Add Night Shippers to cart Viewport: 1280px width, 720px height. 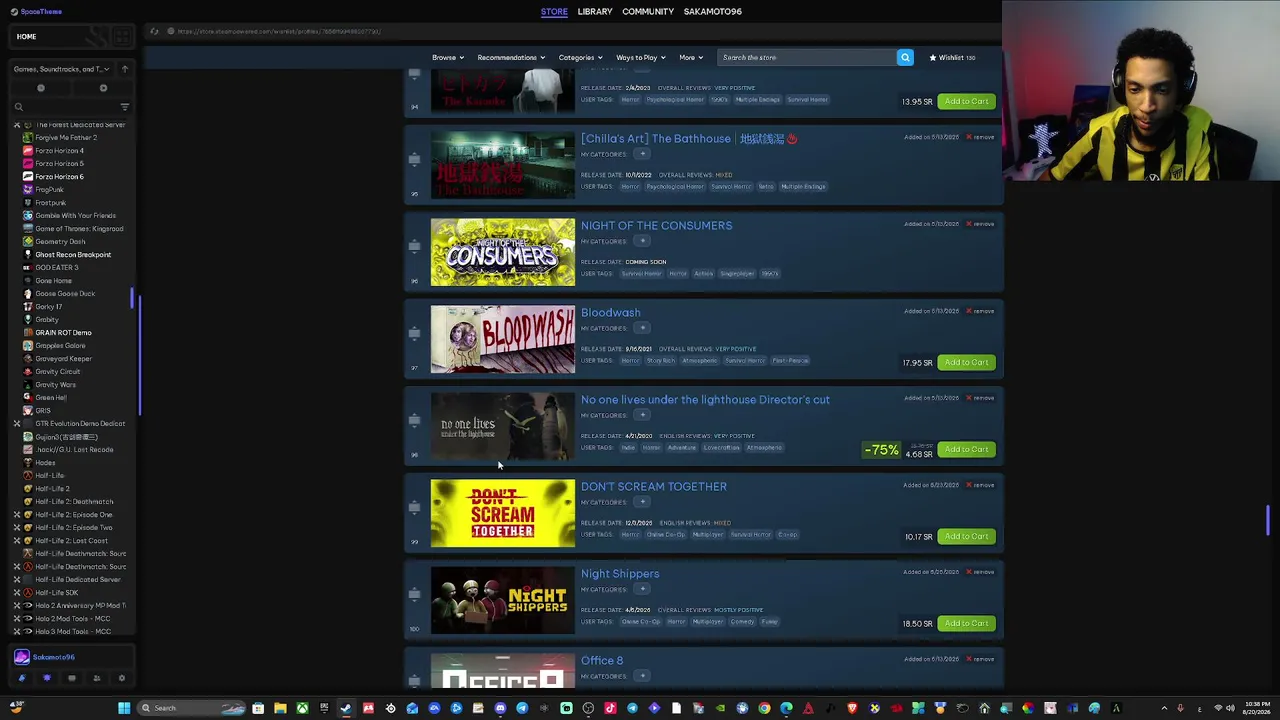[966, 623]
